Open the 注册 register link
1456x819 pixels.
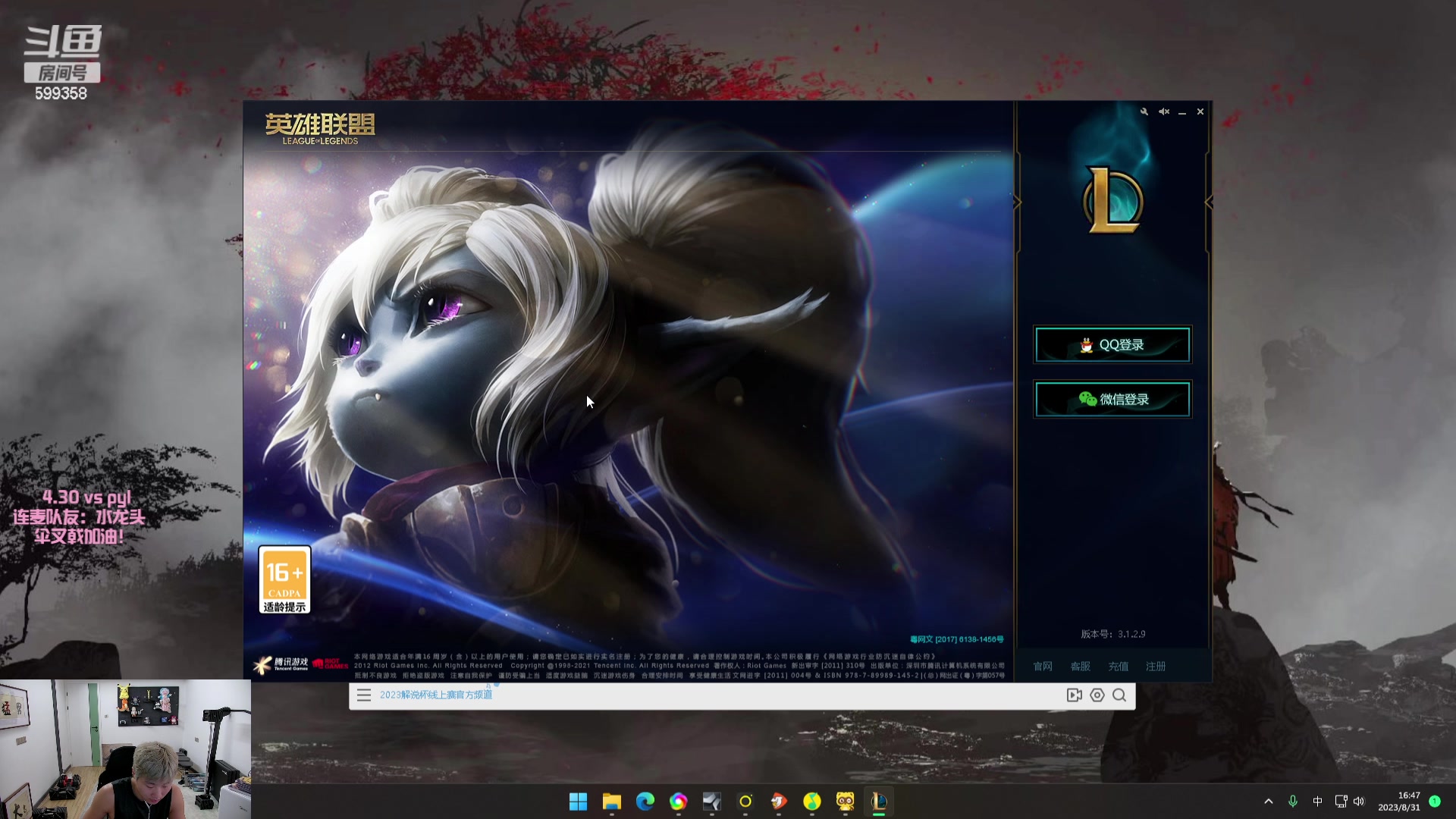pos(1156,667)
